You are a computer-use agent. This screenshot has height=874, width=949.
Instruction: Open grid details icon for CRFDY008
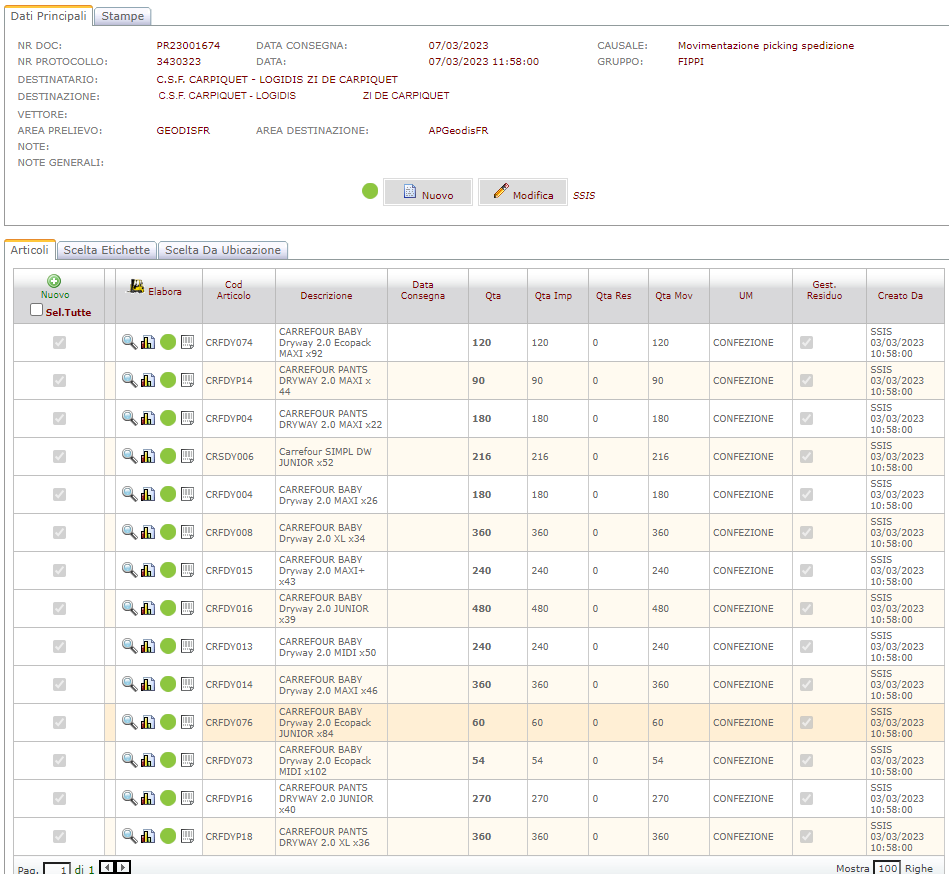188,533
